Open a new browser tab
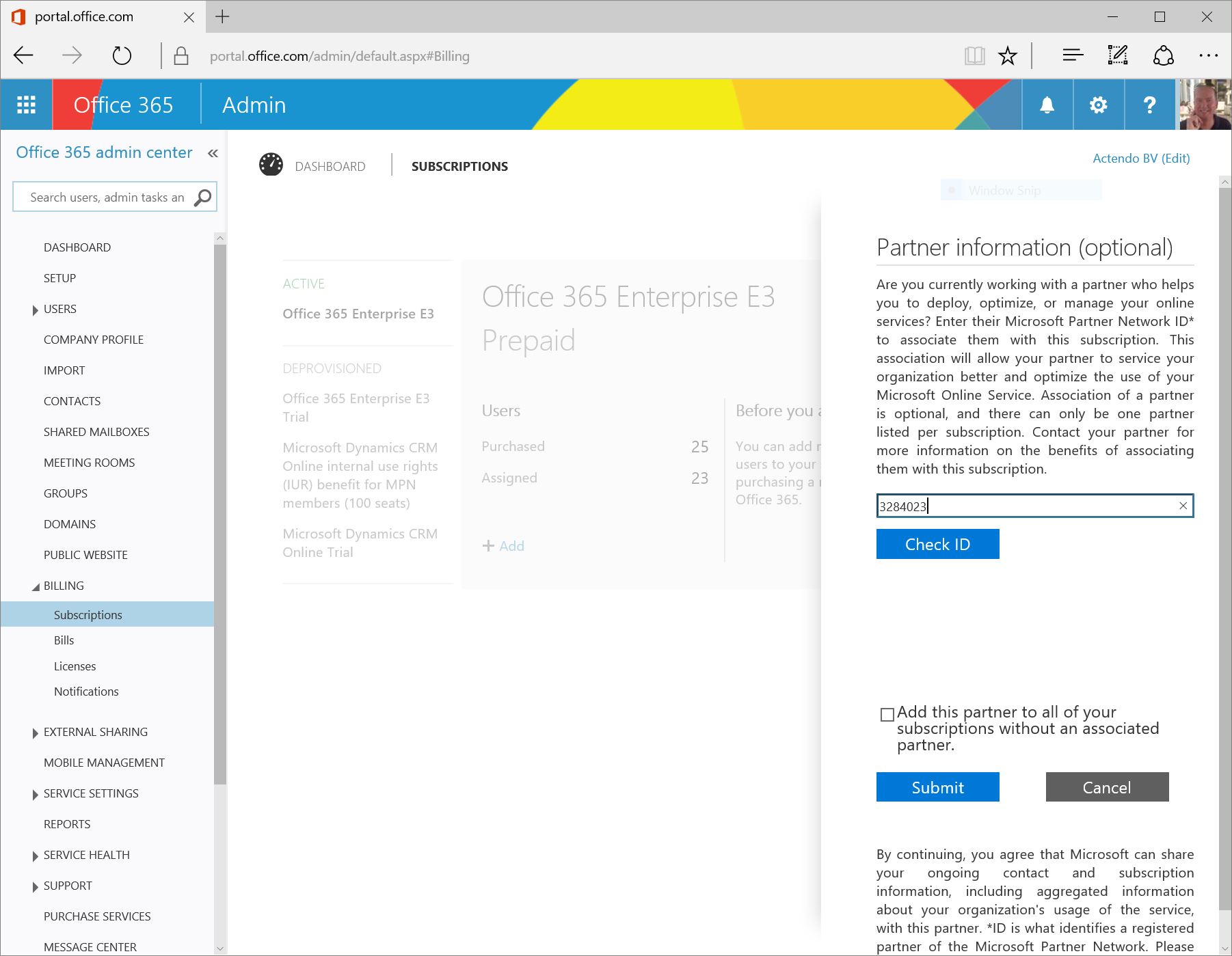This screenshot has height=956, width=1232. tap(222, 17)
